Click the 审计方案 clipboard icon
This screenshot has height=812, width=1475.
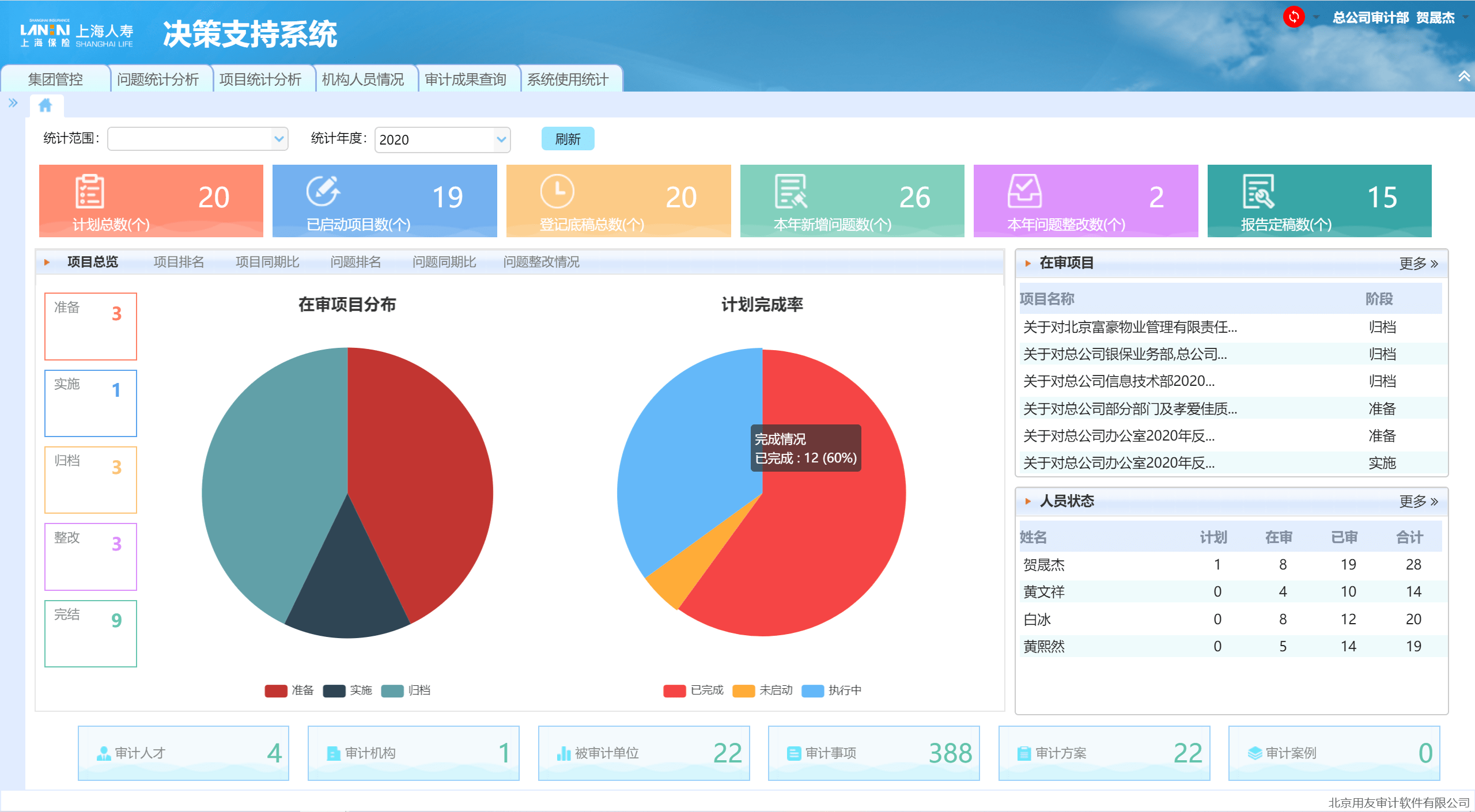tap(1024, 753)
